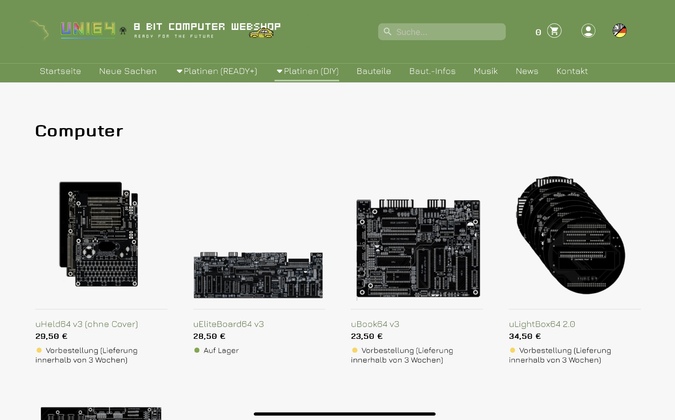
Task: Go to the Neue Sachen page
Action: pos(128,71)
